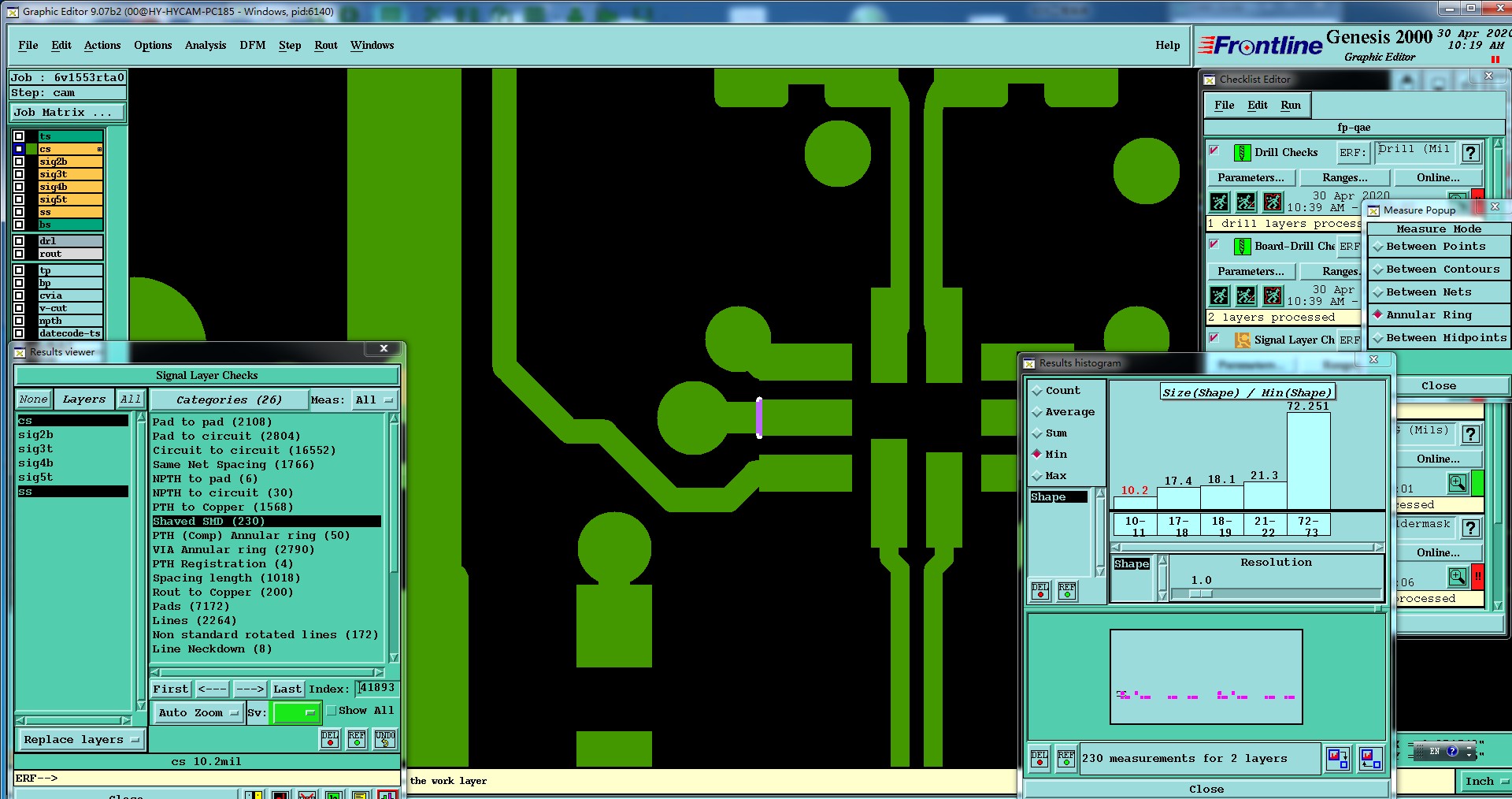The width and height of the screenshot is (1512, 799).
Task: Click REF icon in Results histogram footer
Action: pyautogui.click(x=1065, y=759)
